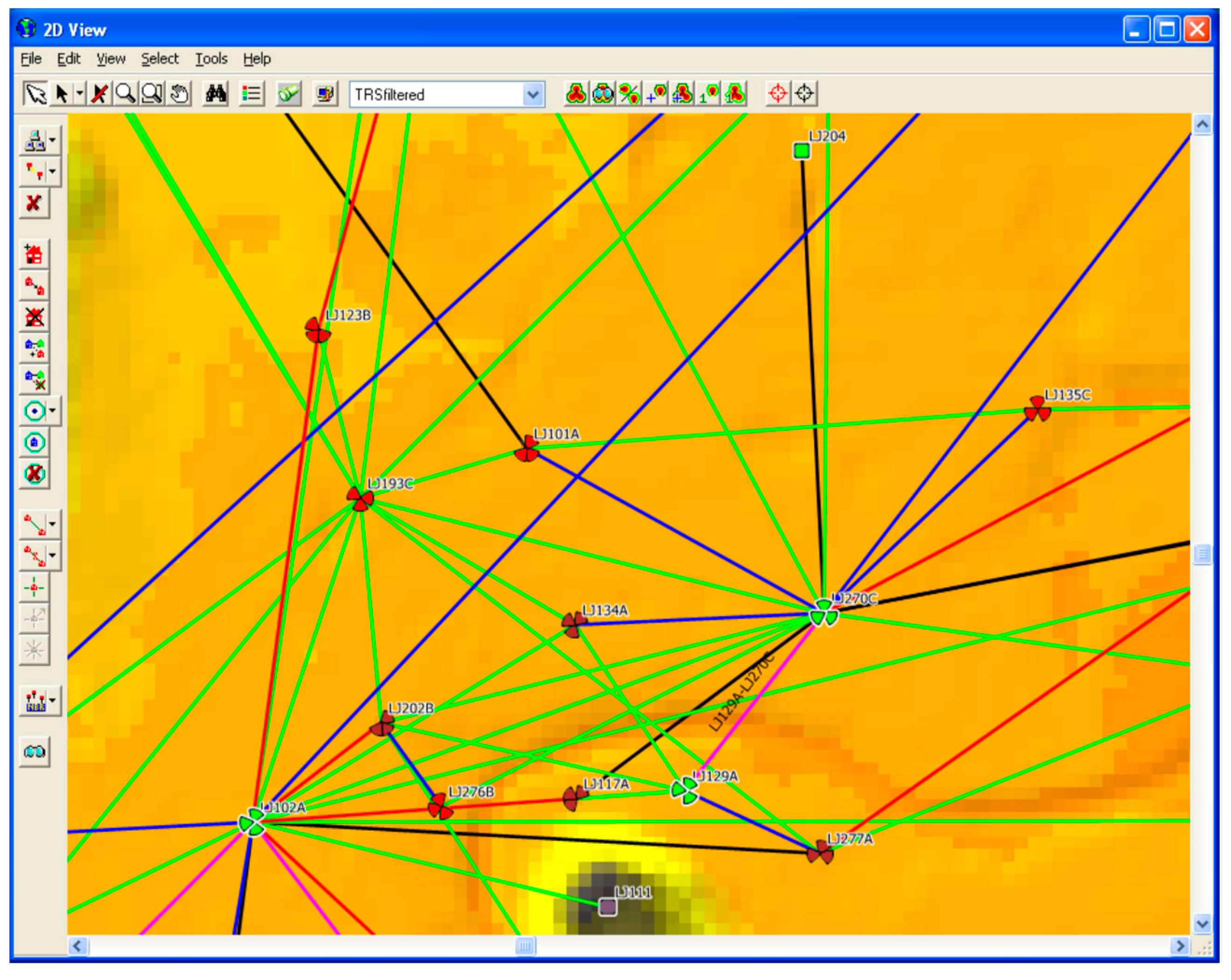Image resolution: width=1231 pixels, height=980 pixels.
Task: Click the display settings monitor icon
Action: pos(325,94)
